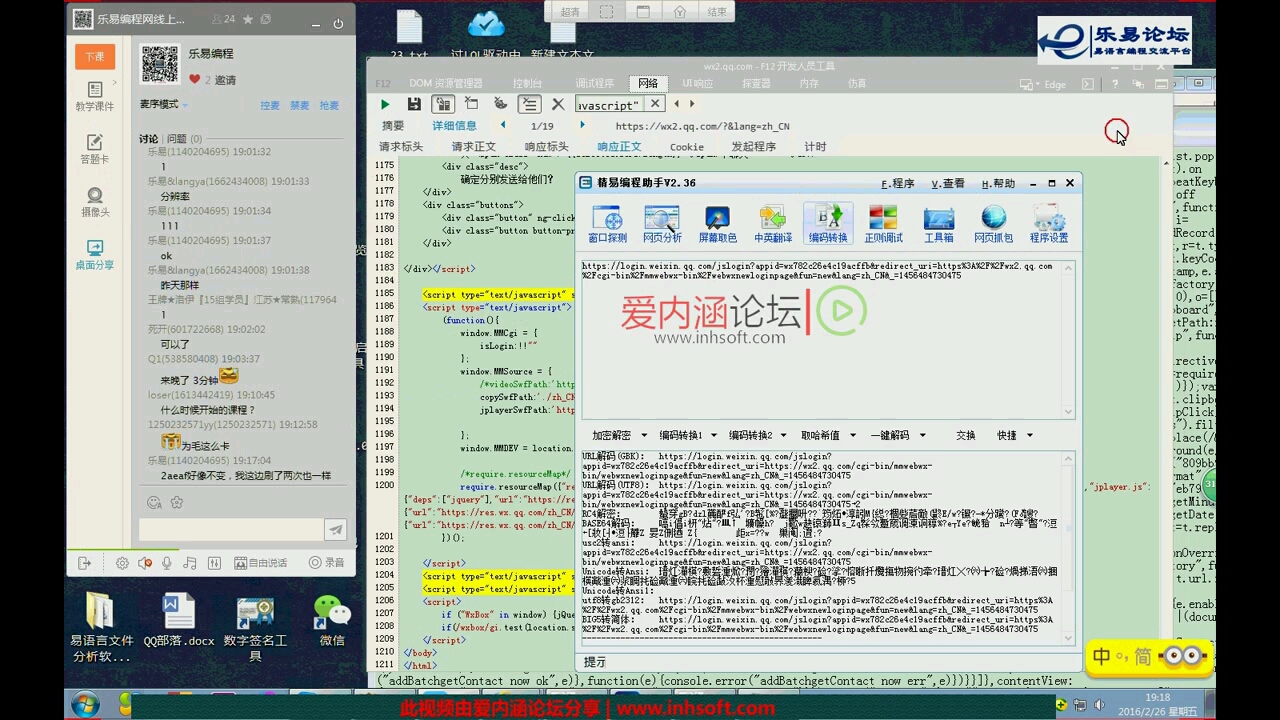Open 教学课件 in classroom sidebar
The height and width of the screenshot is (720, 1280).
coord(95,96)
